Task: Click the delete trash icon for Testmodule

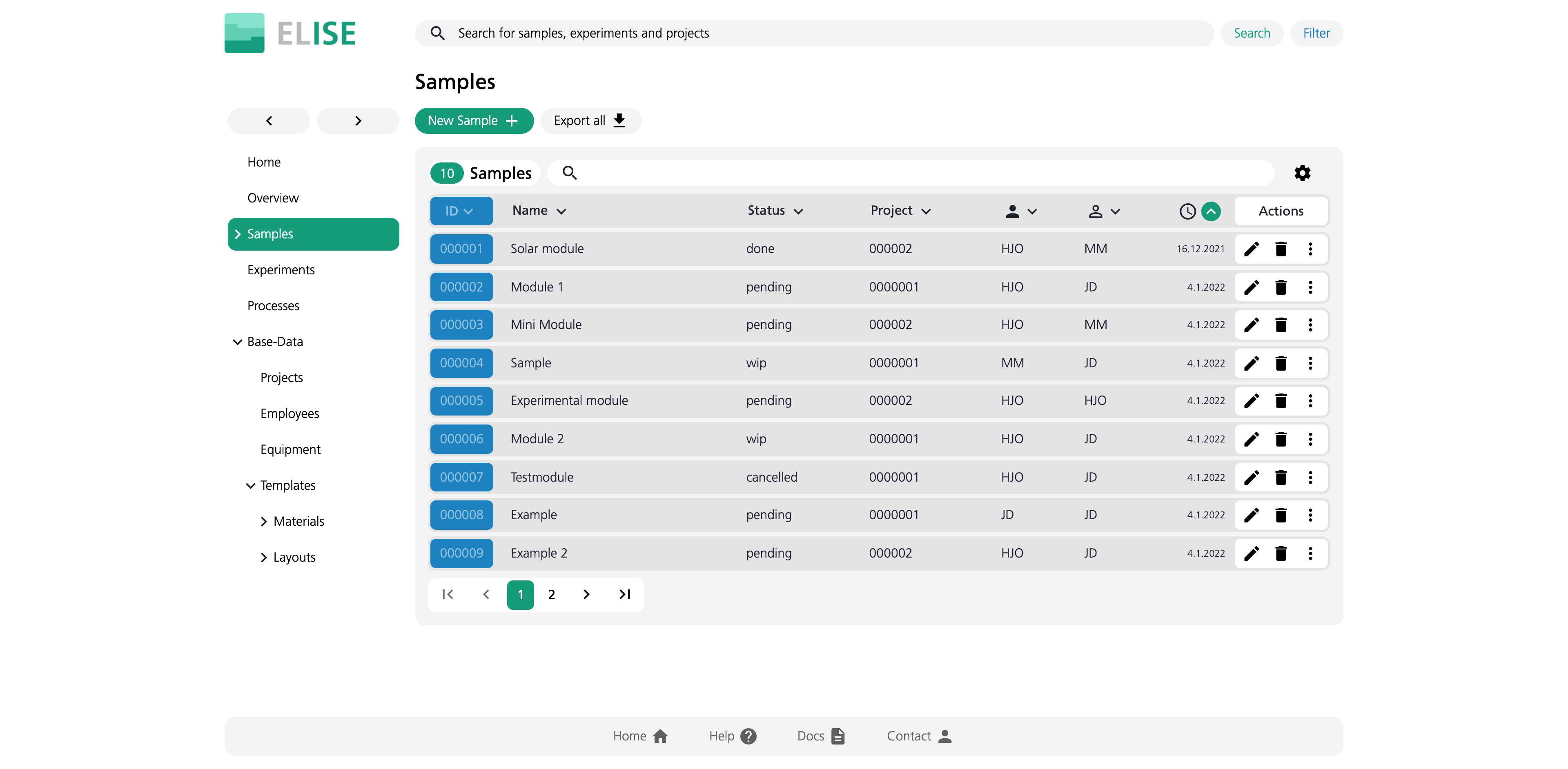Action: click(1281, 477)
